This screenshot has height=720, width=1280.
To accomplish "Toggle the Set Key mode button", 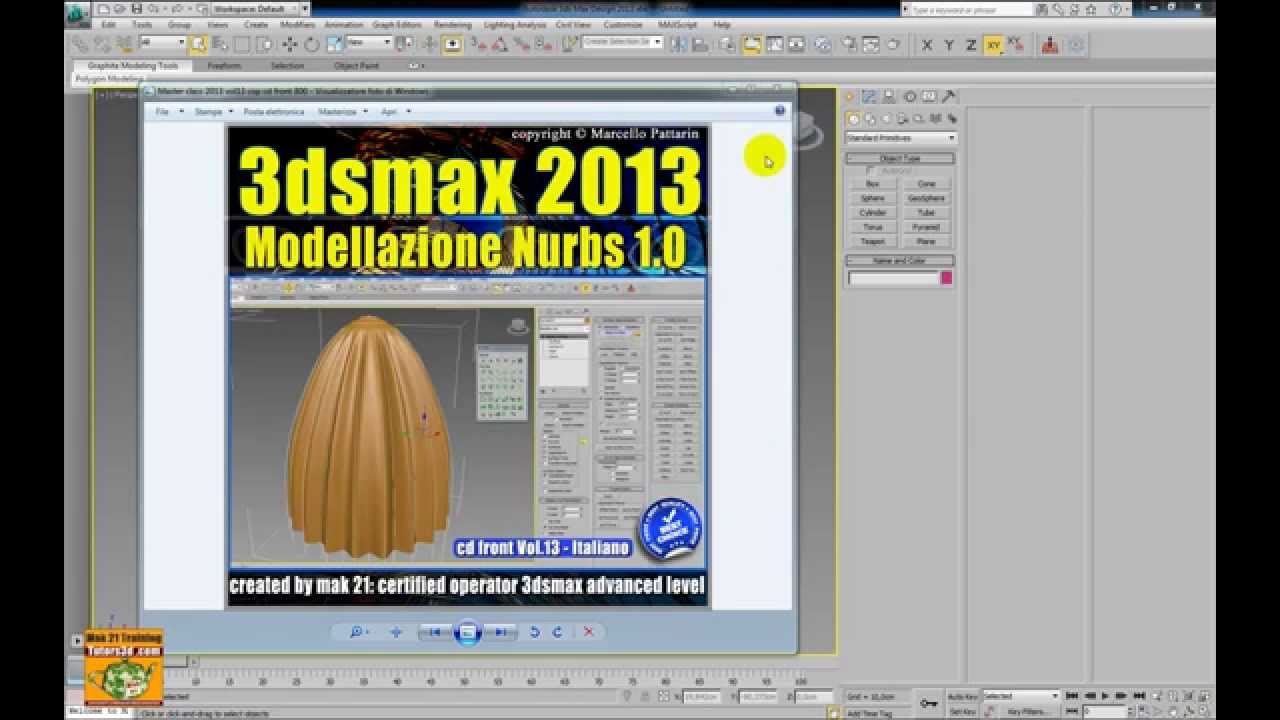I will point(962,711).
